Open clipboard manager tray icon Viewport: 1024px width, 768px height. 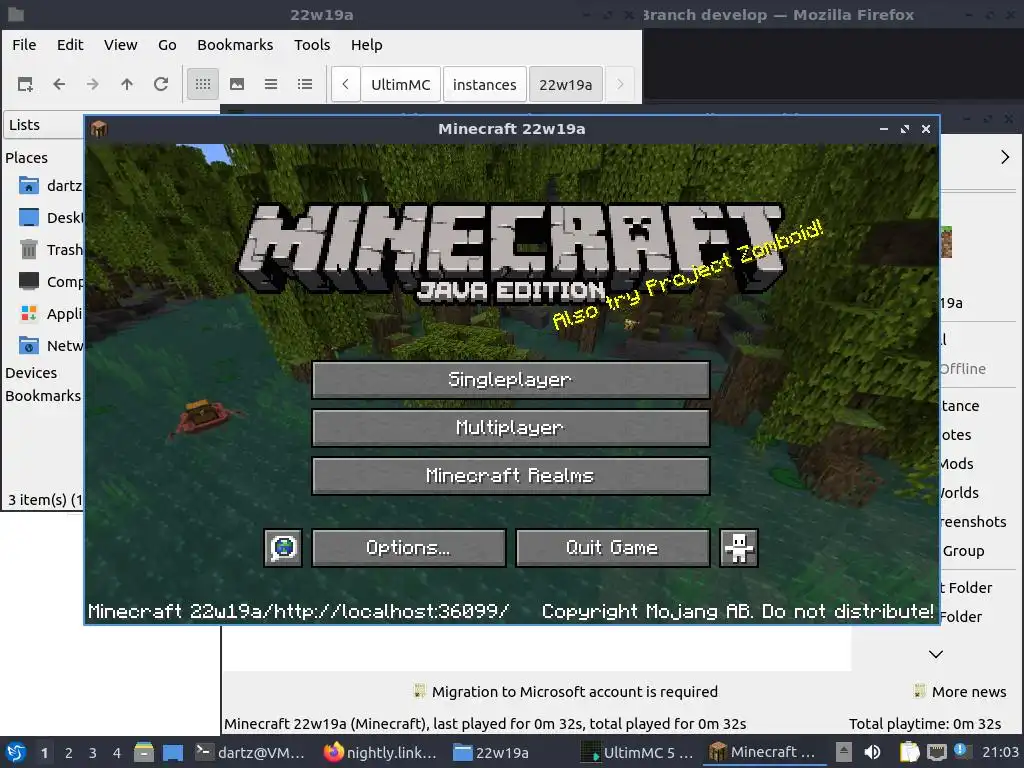point(909,752)
